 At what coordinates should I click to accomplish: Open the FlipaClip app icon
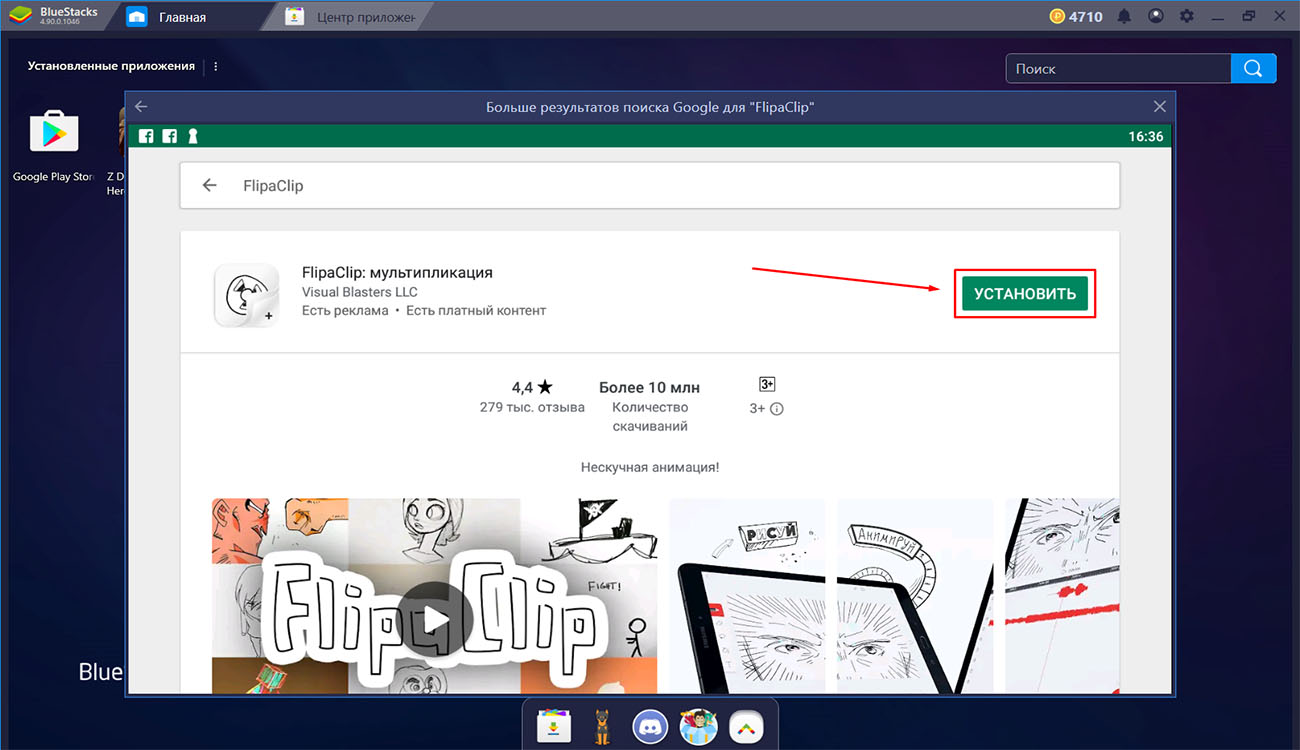246,294
